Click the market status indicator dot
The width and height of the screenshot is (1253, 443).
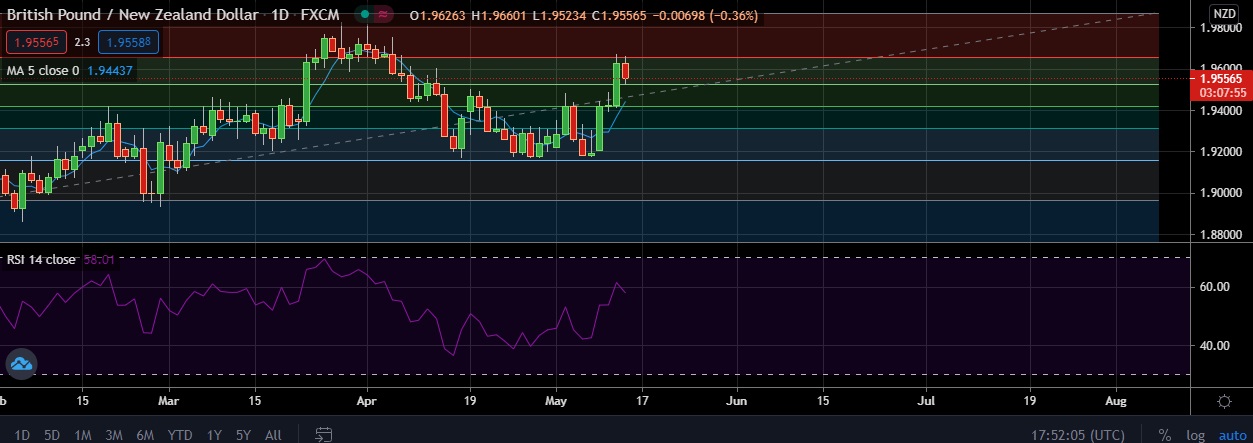pyautogui.click(x=365, y=16)
